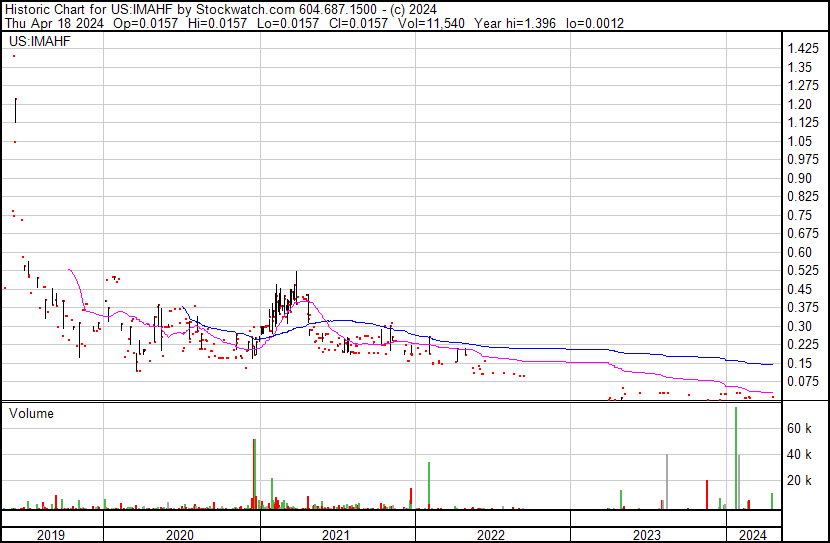Image resolution: width=830 pixels, height=543 pixels.
Task: Click the 1.20 price axis value
Action: (799, 104)
